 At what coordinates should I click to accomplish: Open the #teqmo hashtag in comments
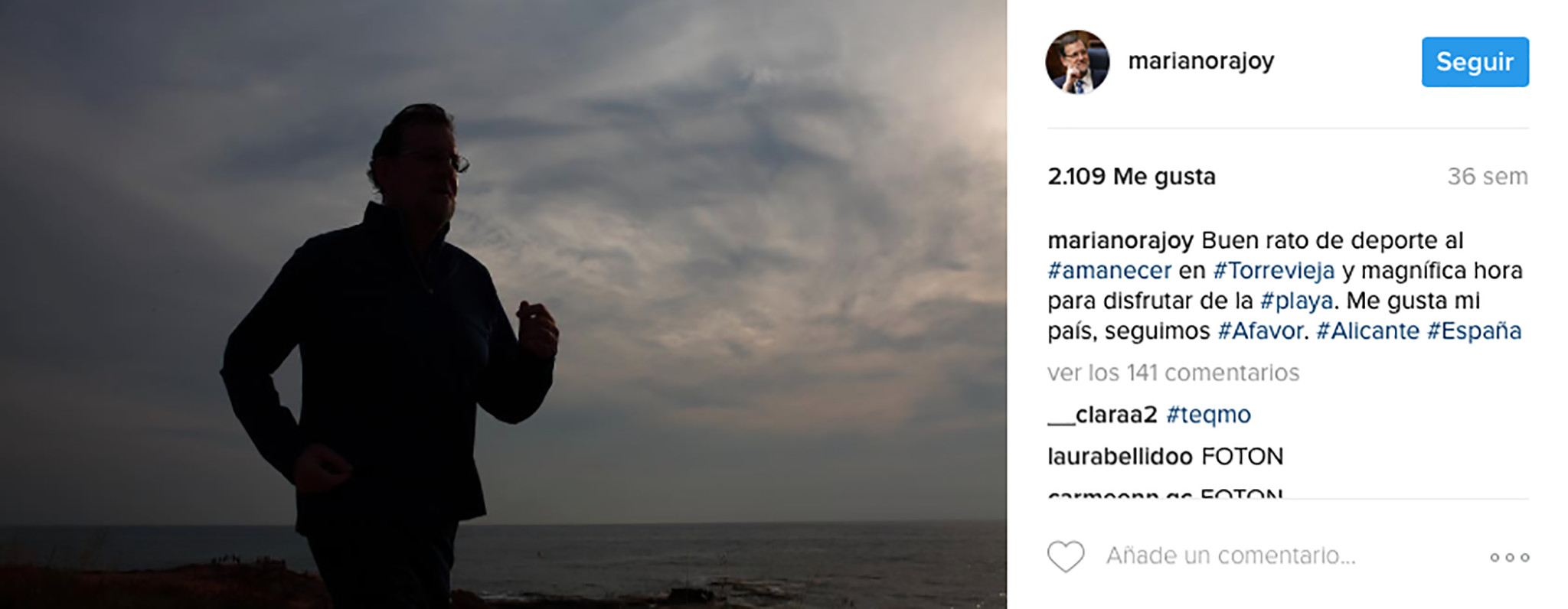pyautogui.click(x=1208, y=415)
